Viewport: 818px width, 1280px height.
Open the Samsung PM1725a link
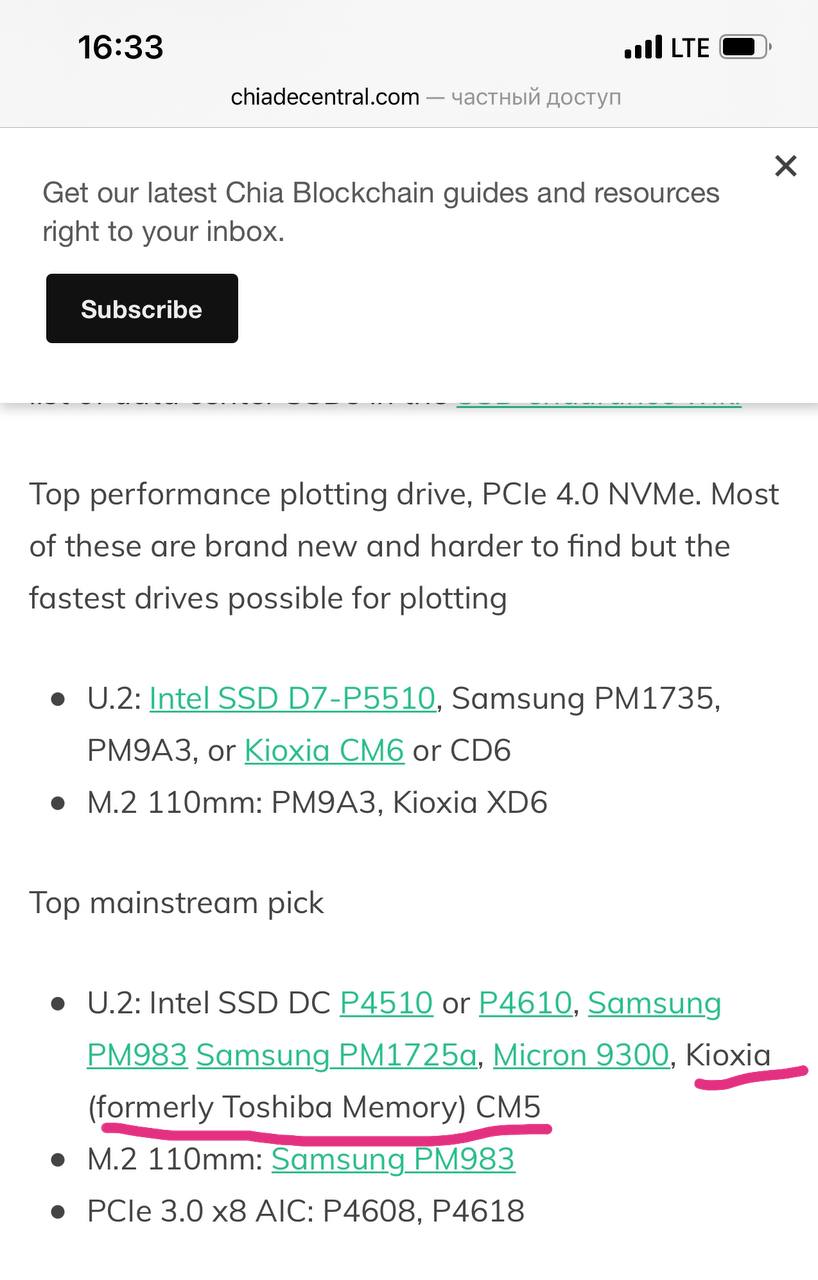click(x=337, y=1054)
